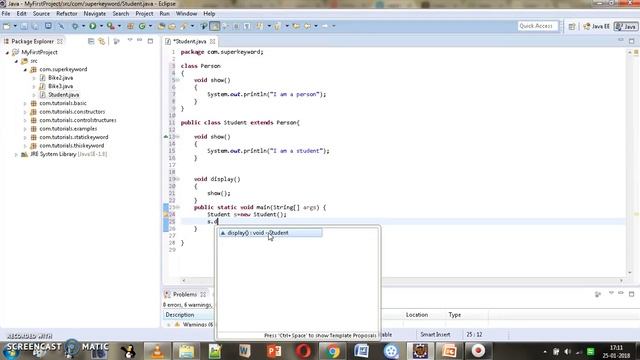Open the Project menu

pos(144,13)
